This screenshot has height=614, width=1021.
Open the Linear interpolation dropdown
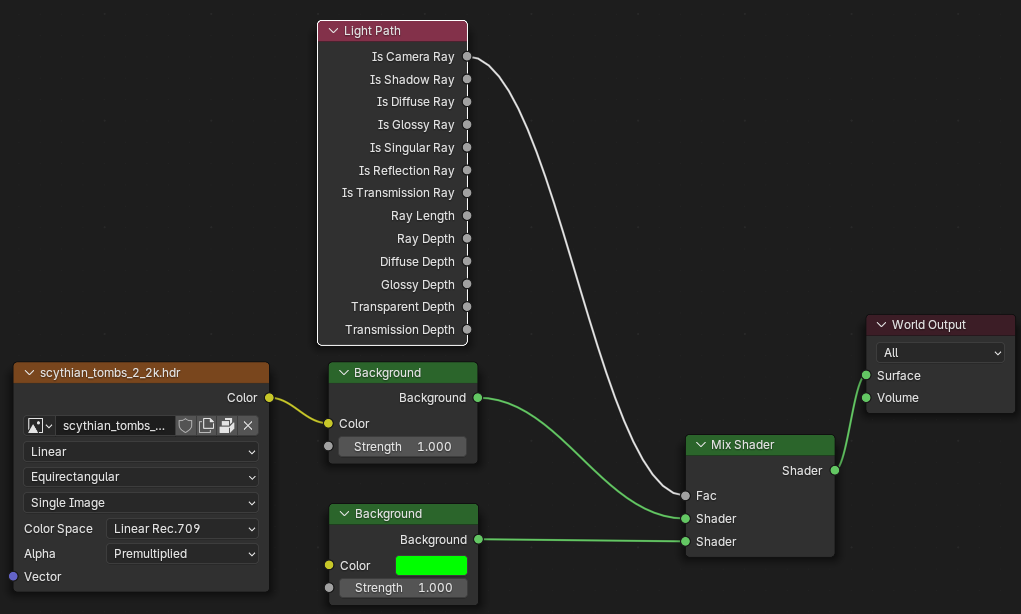141,452
